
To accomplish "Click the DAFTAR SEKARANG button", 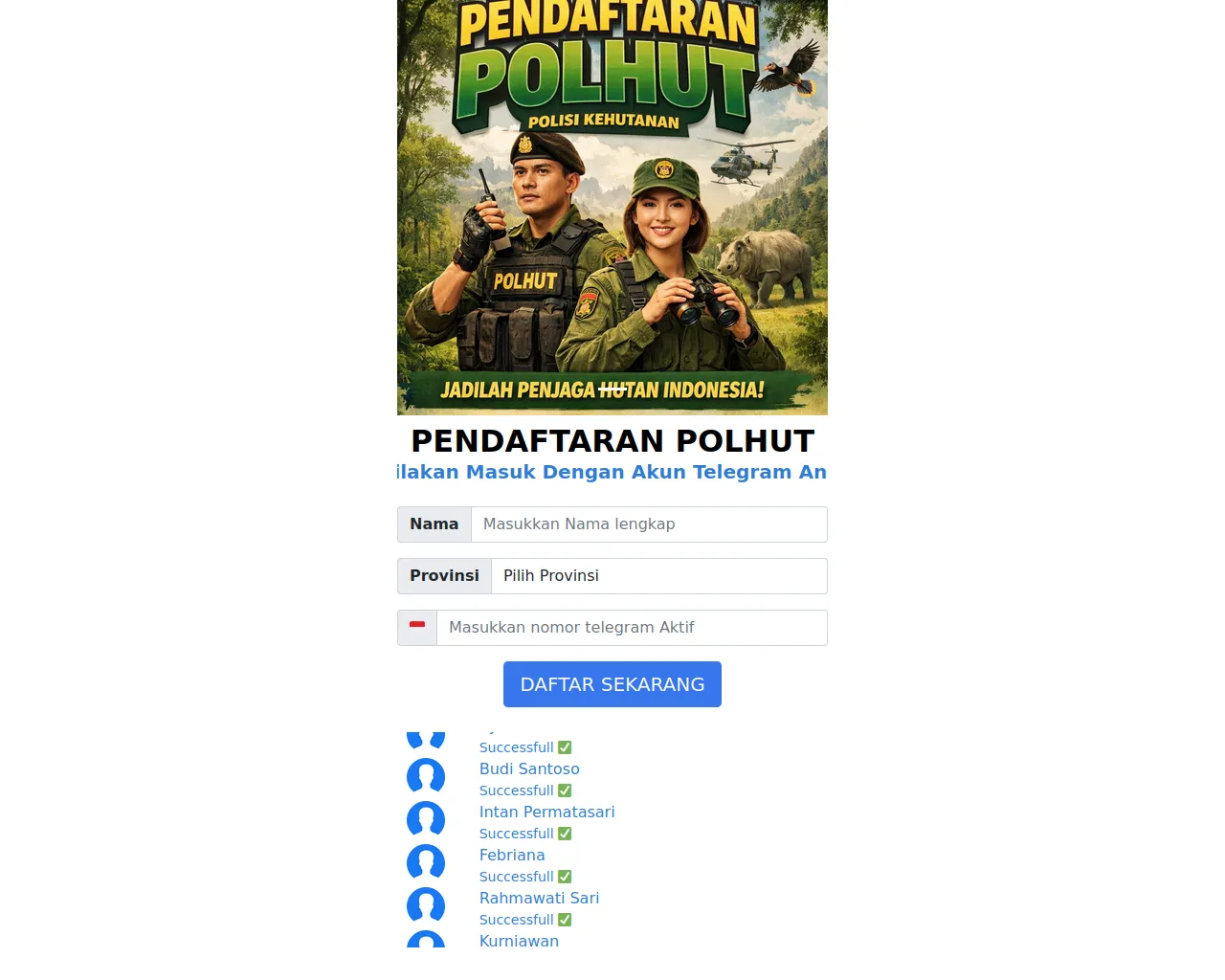I will (612, 684).
